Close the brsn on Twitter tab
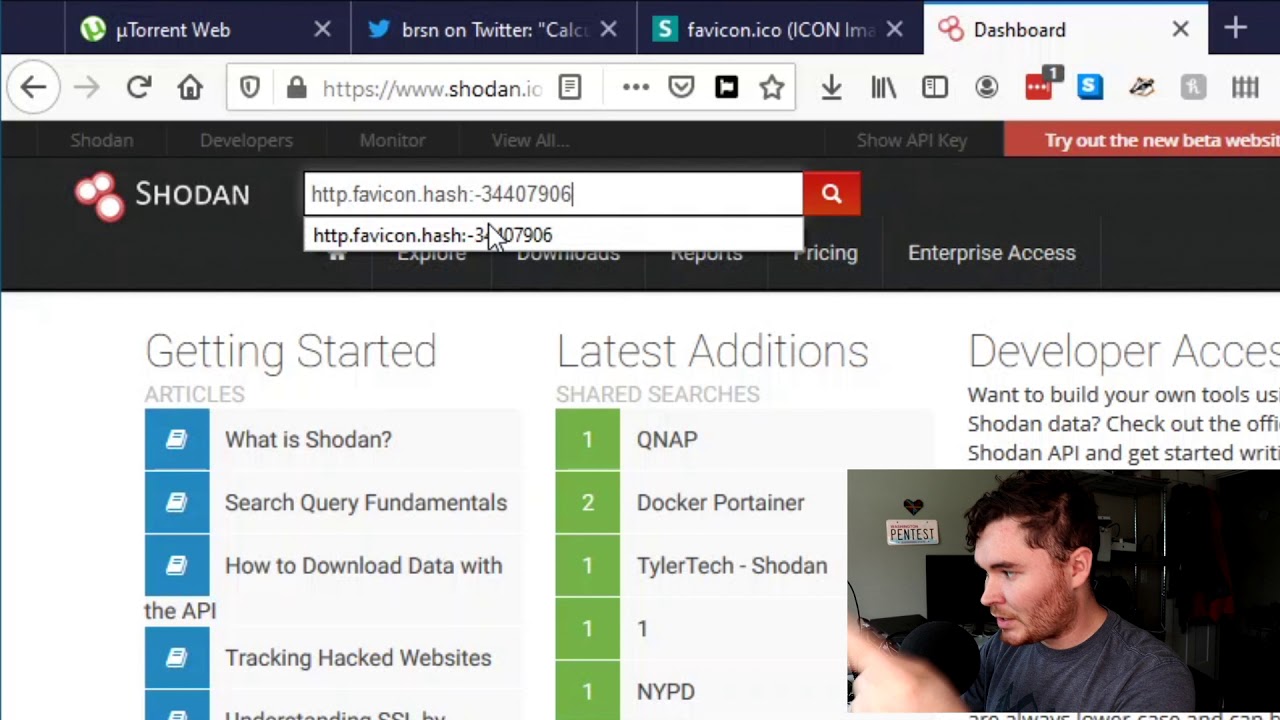 point(608,30)
